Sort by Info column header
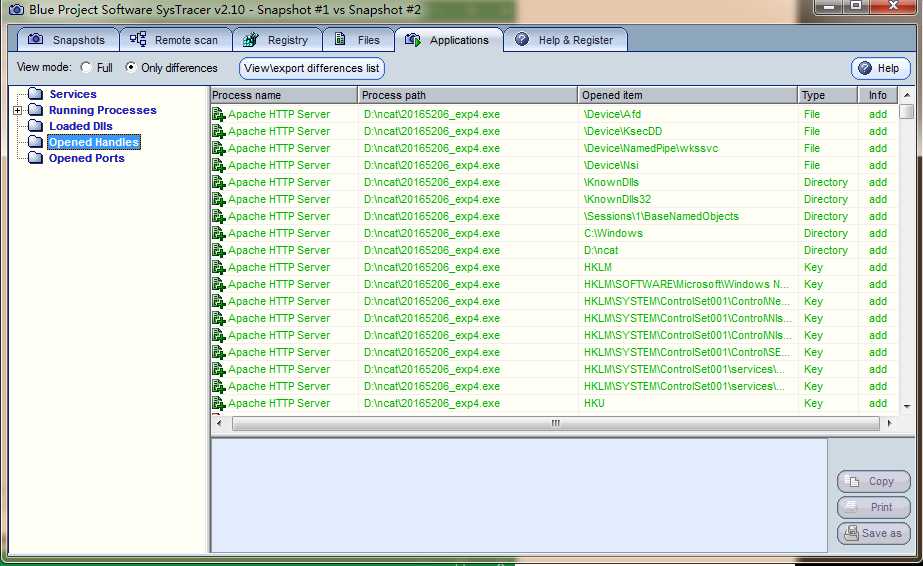 pos(878,95)
